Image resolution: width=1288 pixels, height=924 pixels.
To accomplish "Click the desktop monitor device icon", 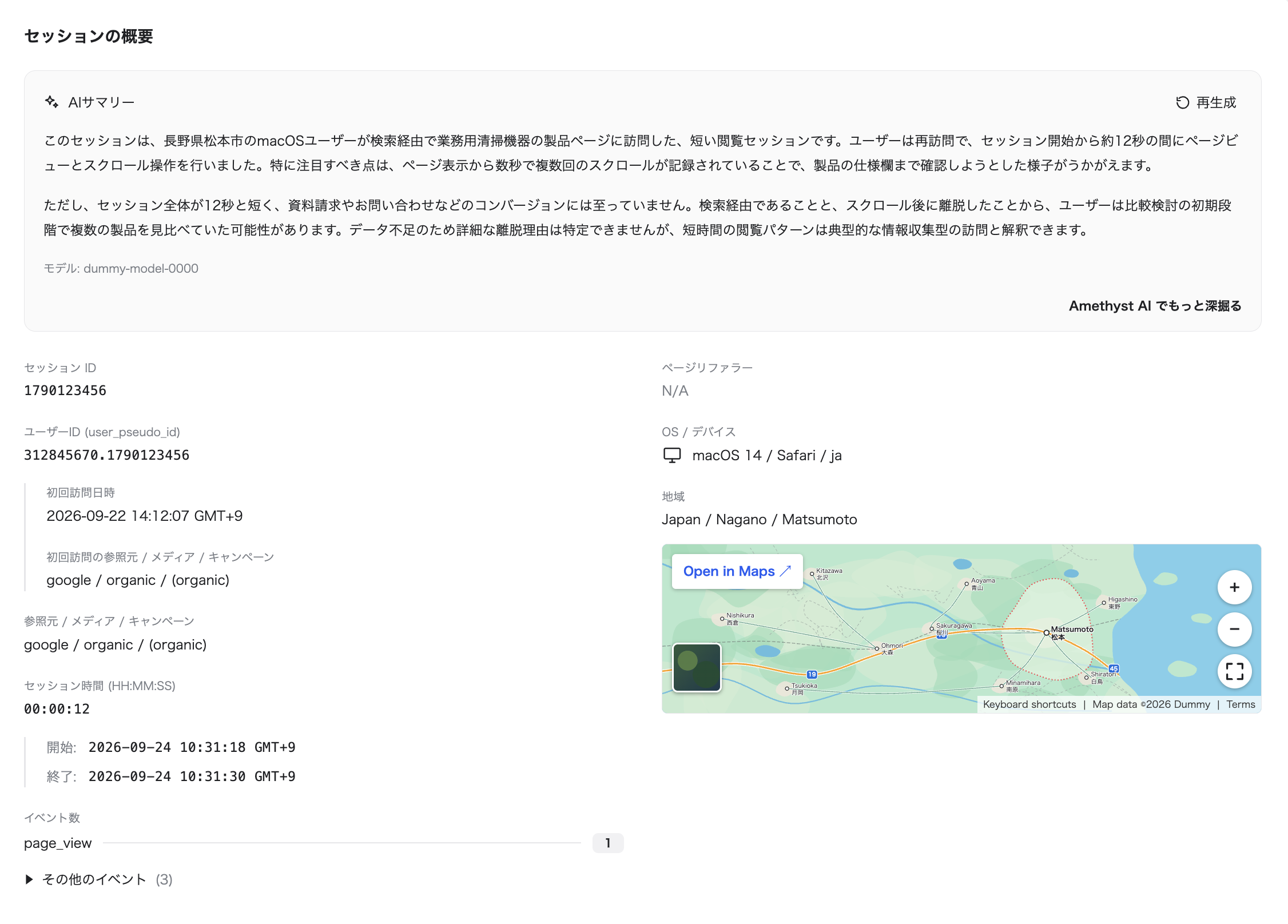I will pos(672,455).
